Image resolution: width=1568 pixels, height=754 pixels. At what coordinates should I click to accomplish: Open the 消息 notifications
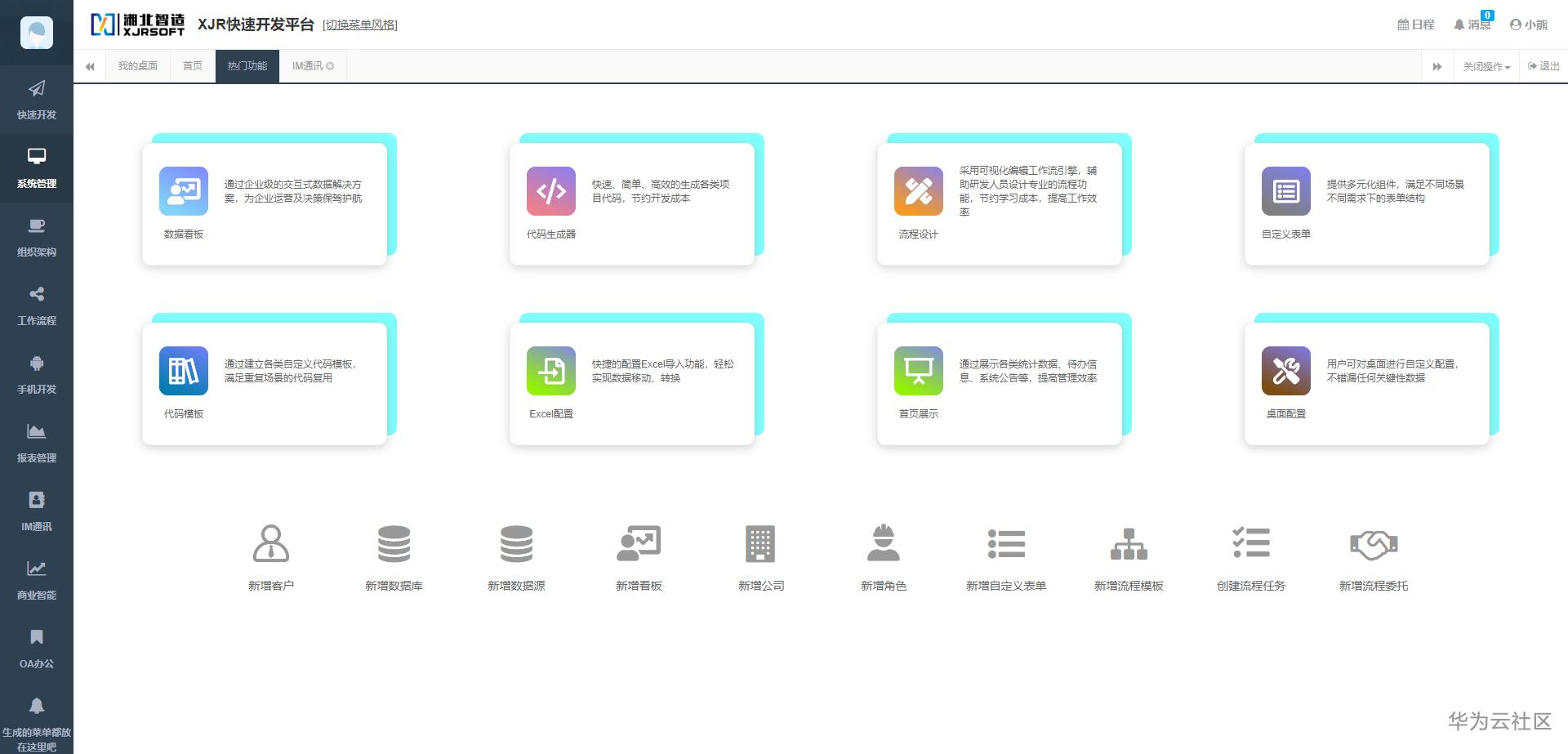1472,25
